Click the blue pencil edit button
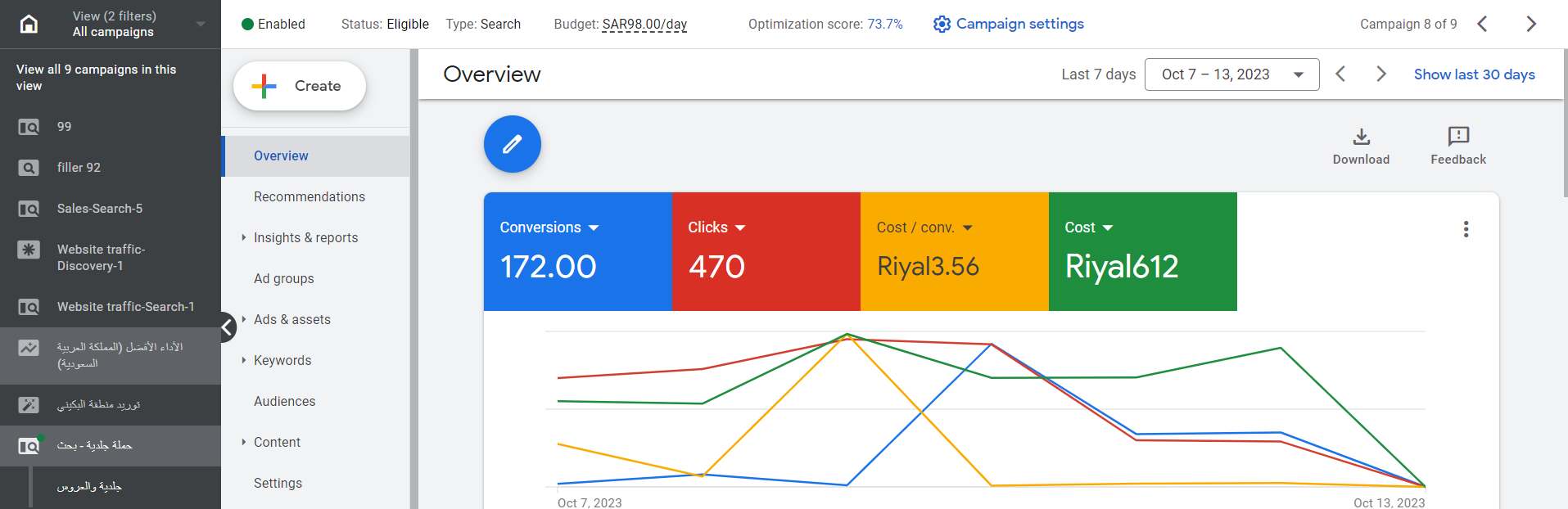1568x509 pixels. (x=512, y=144)
